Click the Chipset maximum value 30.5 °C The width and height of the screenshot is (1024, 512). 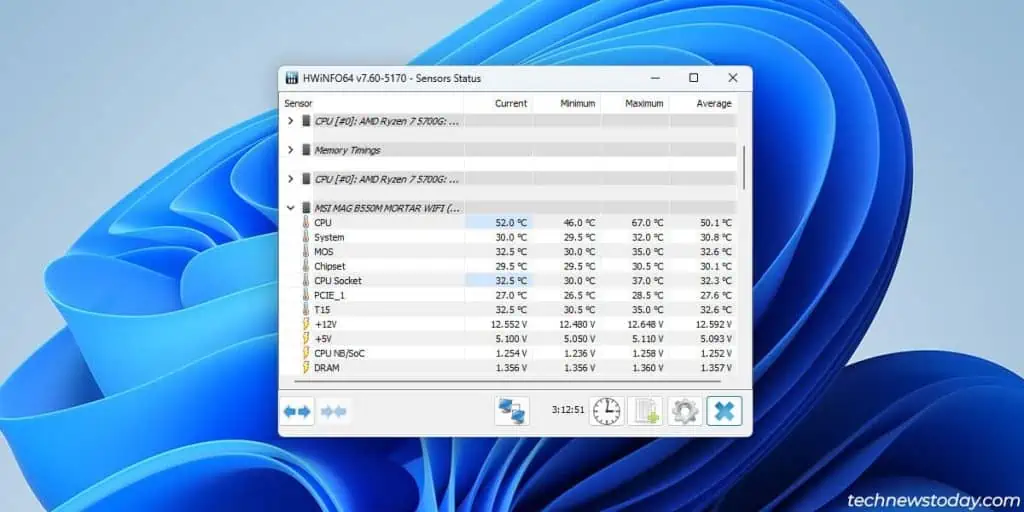click(x=648, y=266)
